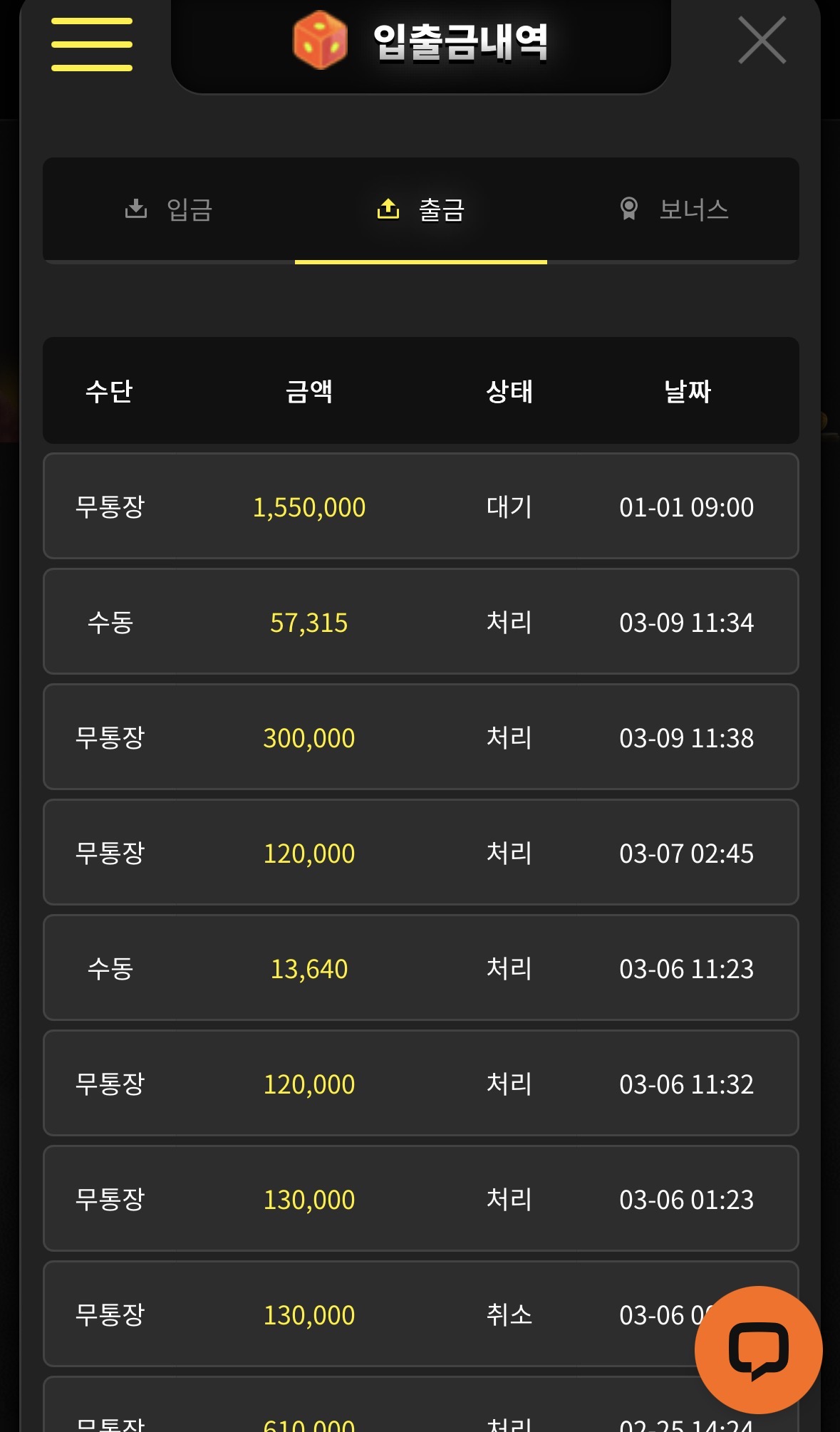
Task: Open the 보너스 tab
Action: (x=693, y=209)
